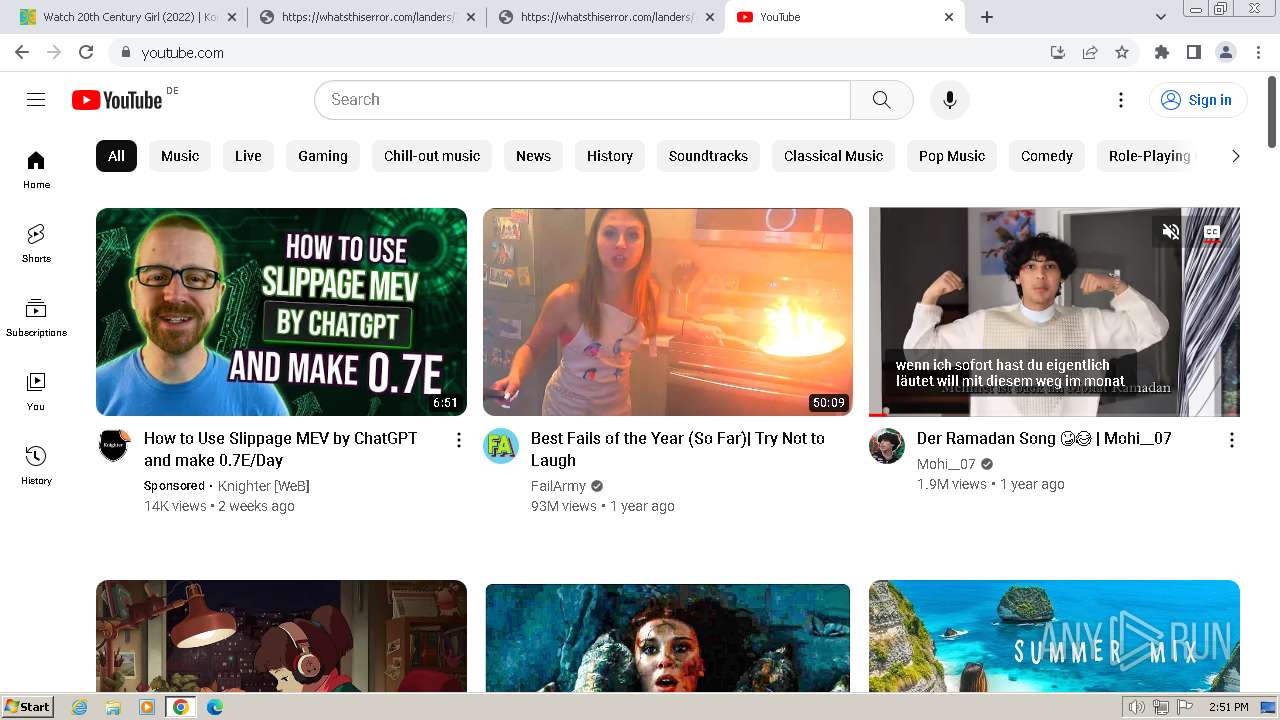1280x720 pixels.
Task: Open lofi girl video thumbnail
Action: (x=281, y=636)
